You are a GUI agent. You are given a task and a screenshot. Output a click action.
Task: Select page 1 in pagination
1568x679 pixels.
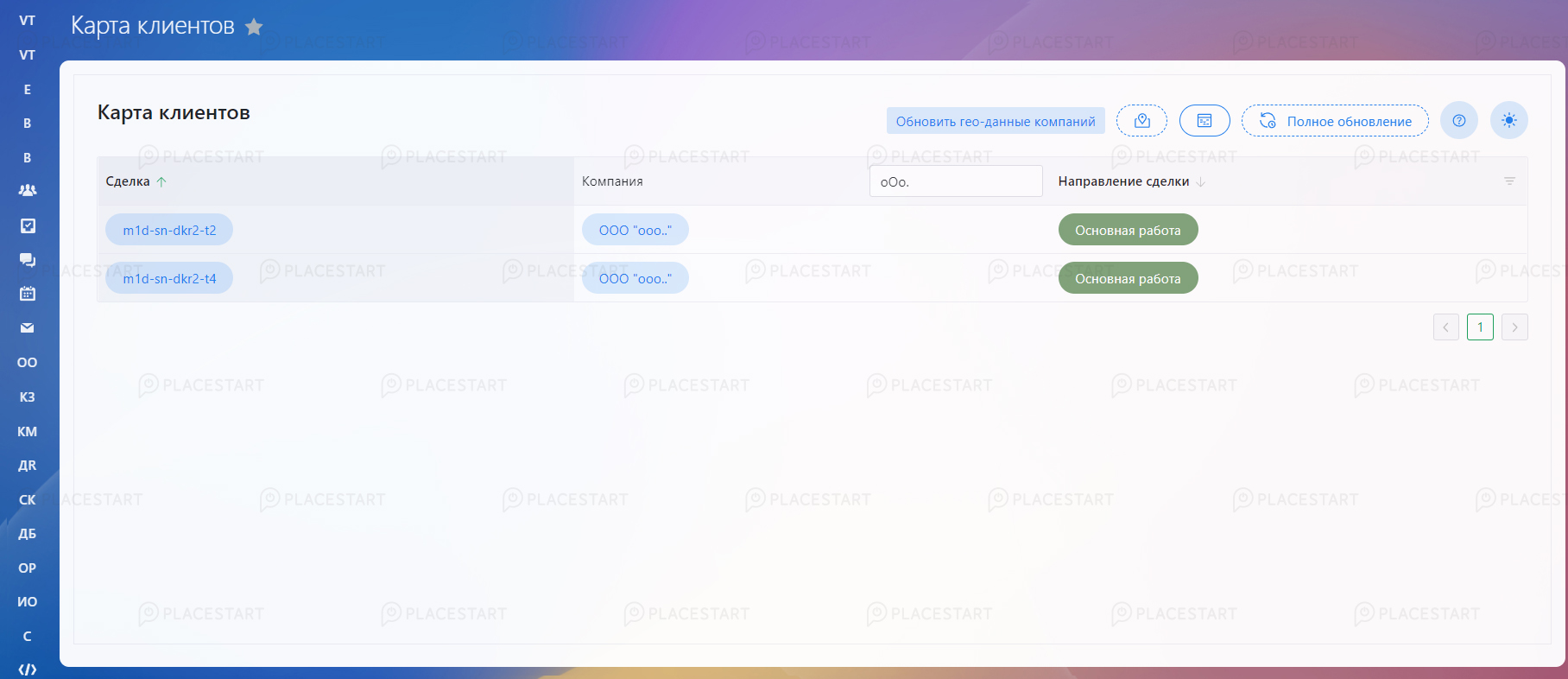click(1480, 327)
